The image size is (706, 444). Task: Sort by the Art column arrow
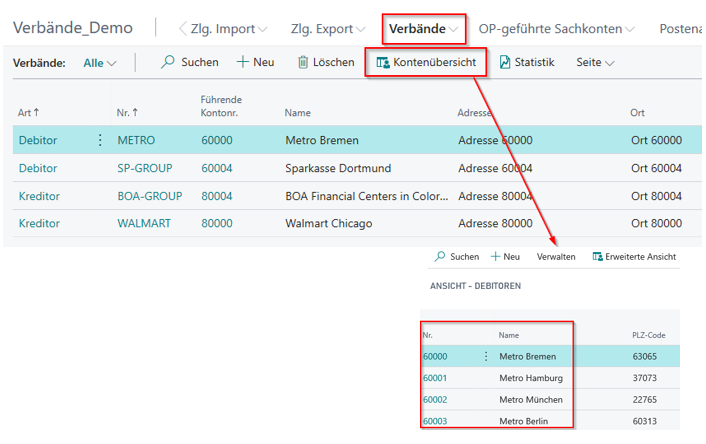[36, 112]
